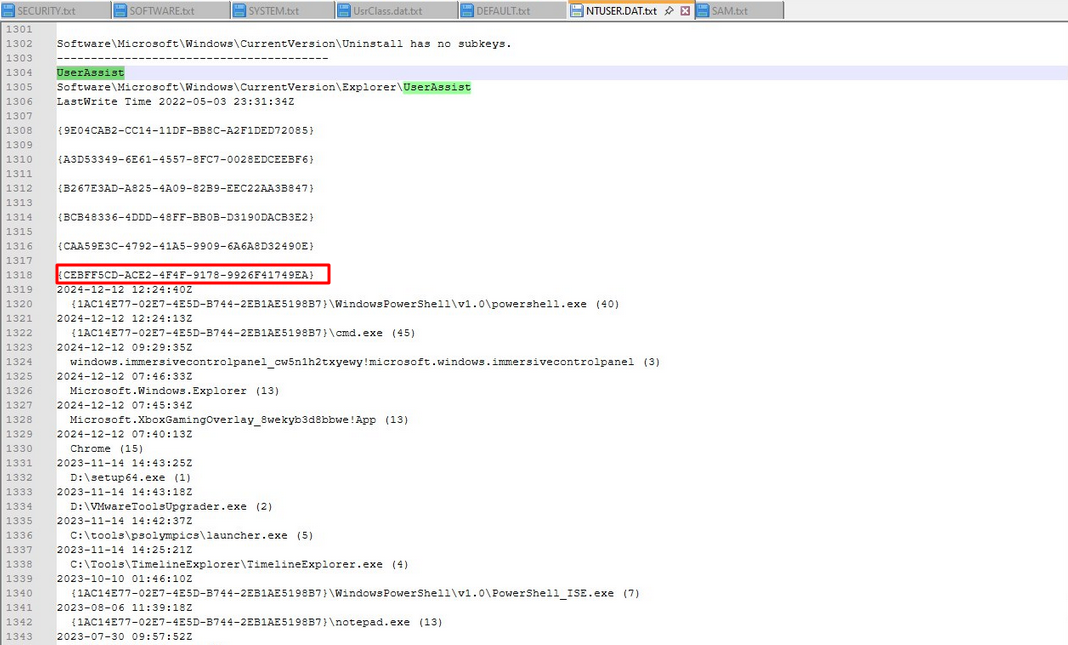
Task: Select the DEFAULT.txt tab
Action: tap(503, 11)
